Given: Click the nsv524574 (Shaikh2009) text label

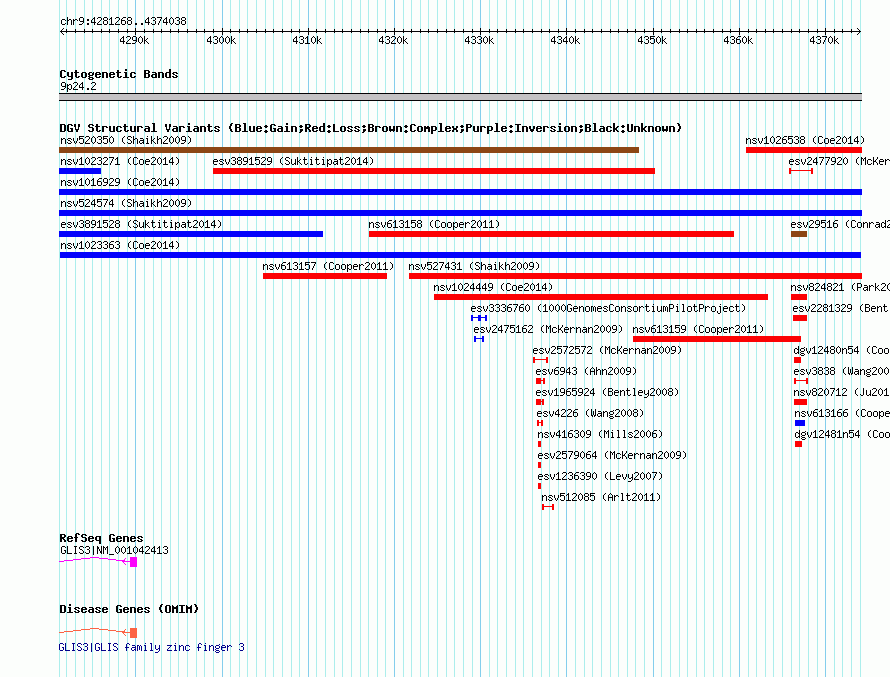Looking at the screenshot, I should [x=126, y=203].
